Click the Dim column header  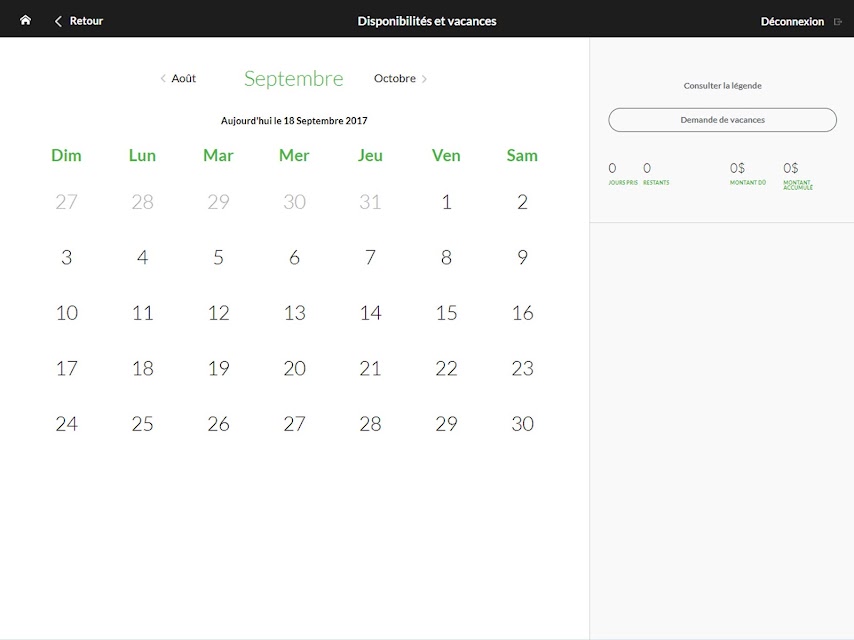(x=66, y=155)
